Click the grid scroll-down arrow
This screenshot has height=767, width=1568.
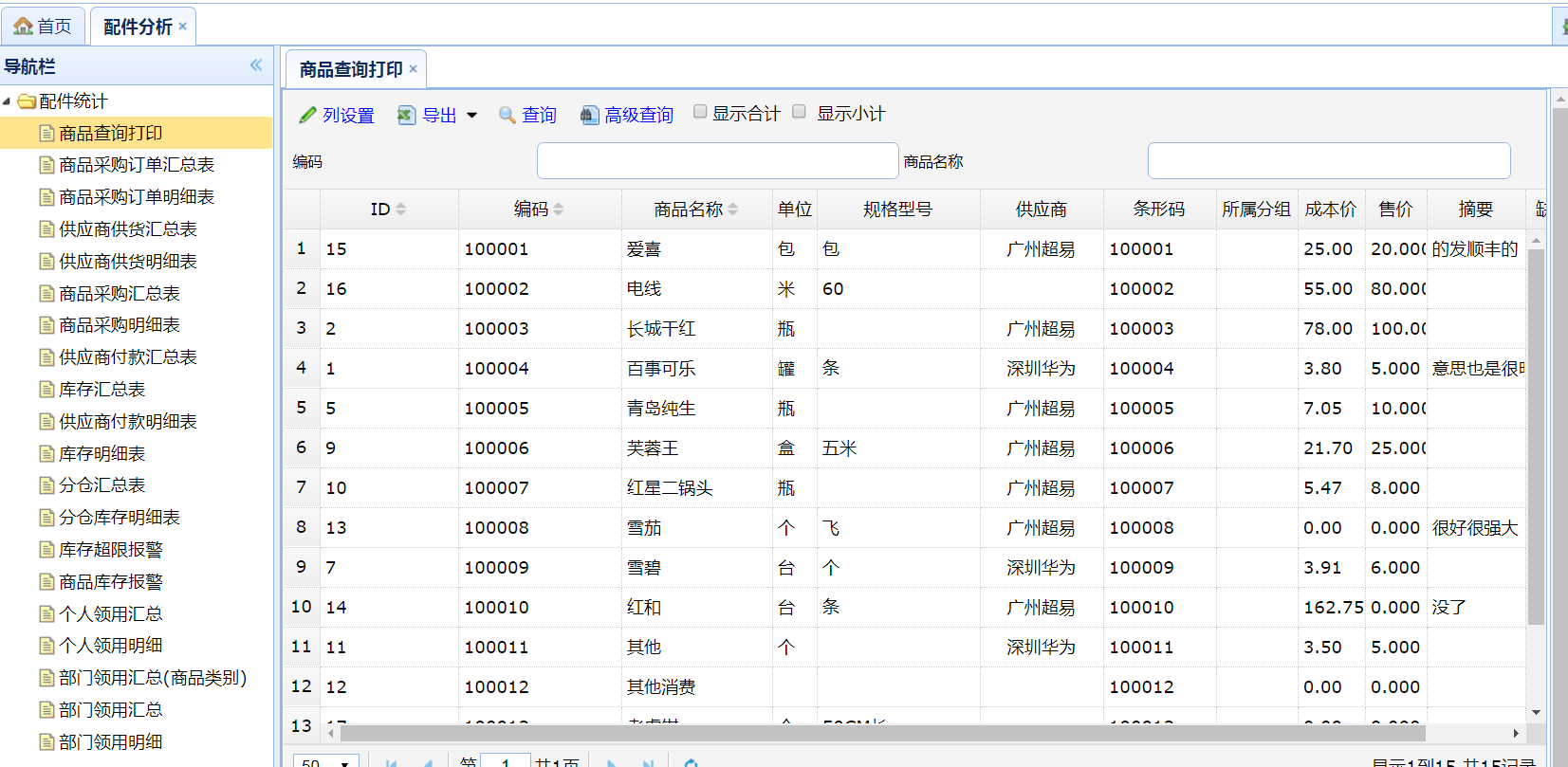[x=1536, y=712]
